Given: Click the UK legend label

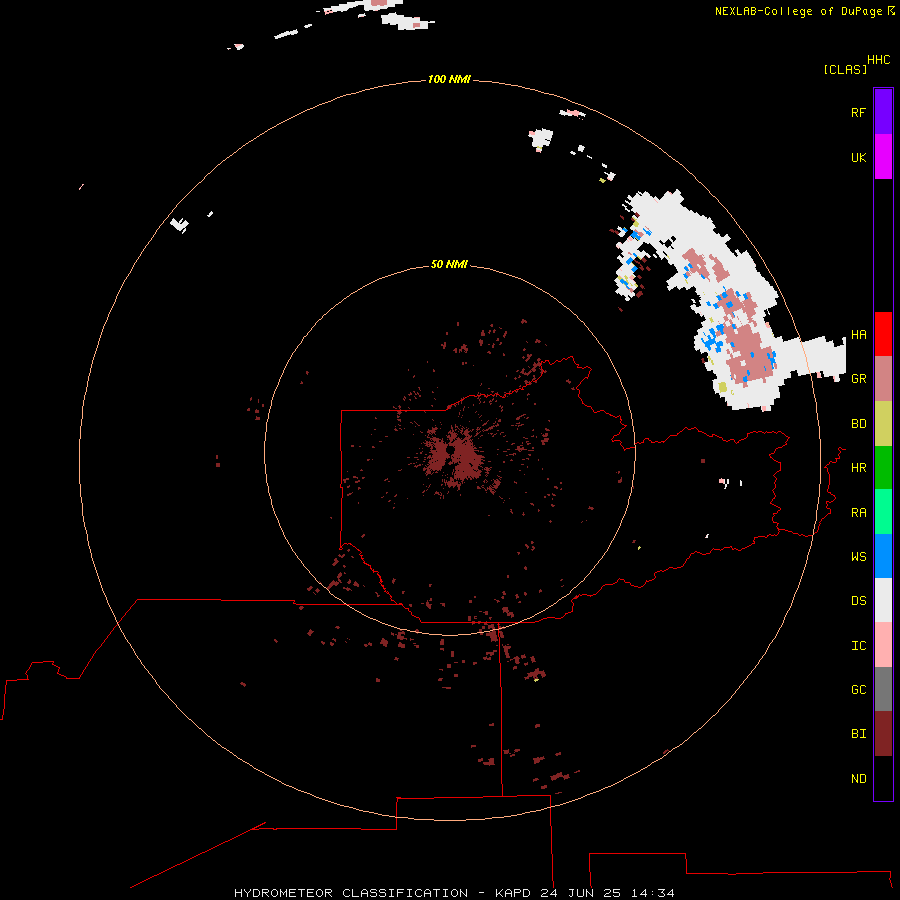Looking at the screenshot, I should pos(858,157).
